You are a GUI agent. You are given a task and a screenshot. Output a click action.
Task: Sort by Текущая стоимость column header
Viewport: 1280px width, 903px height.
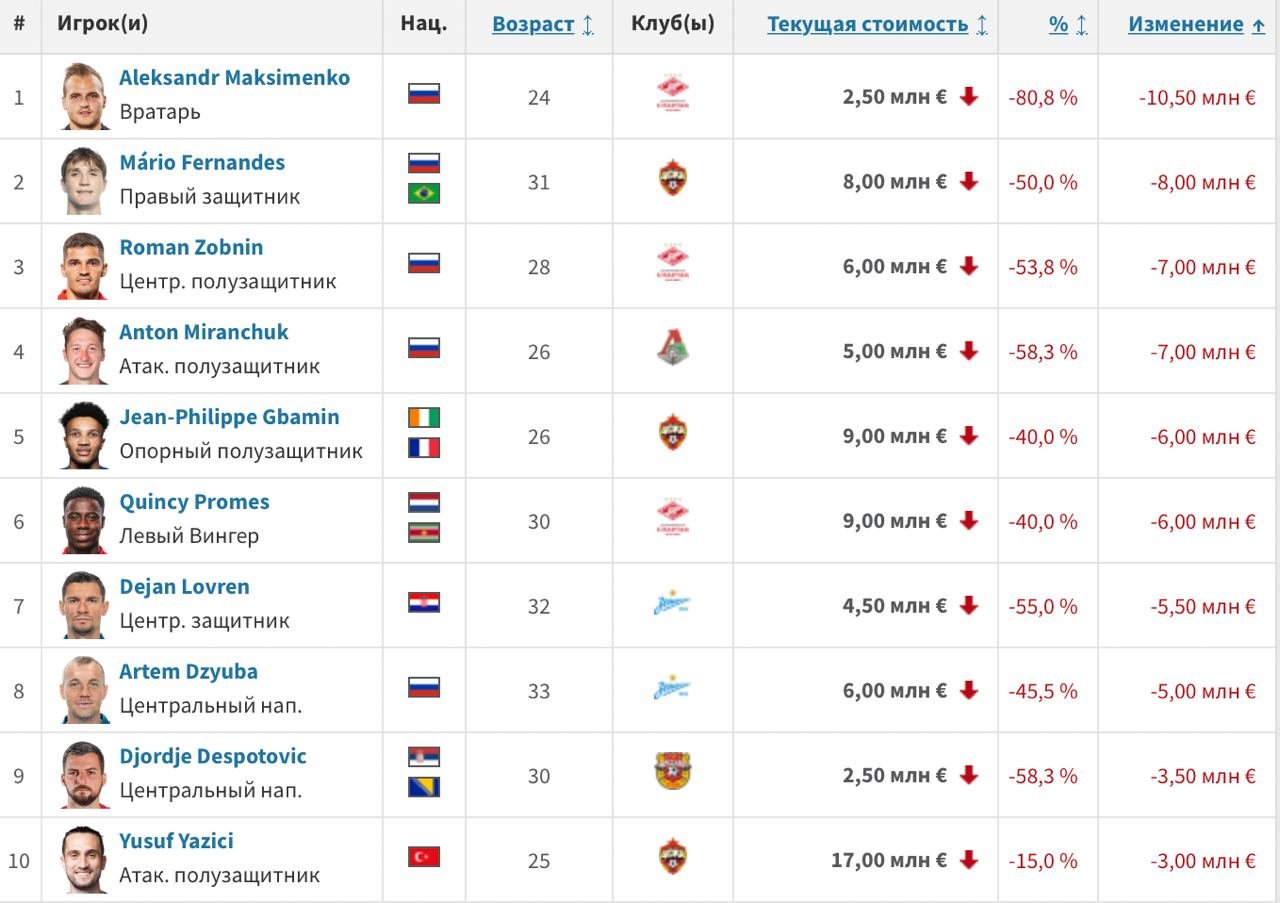coord(867,25)
